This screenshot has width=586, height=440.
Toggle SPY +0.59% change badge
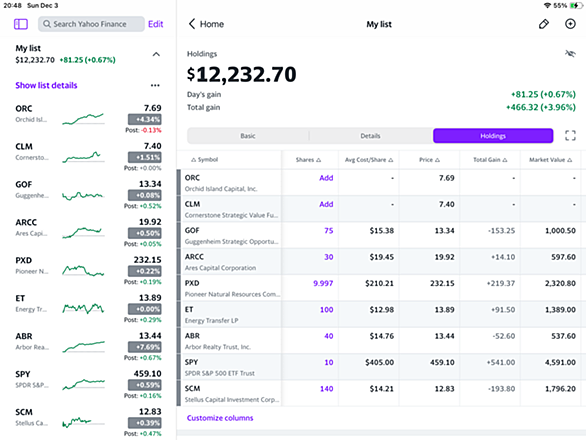point(145,385)
